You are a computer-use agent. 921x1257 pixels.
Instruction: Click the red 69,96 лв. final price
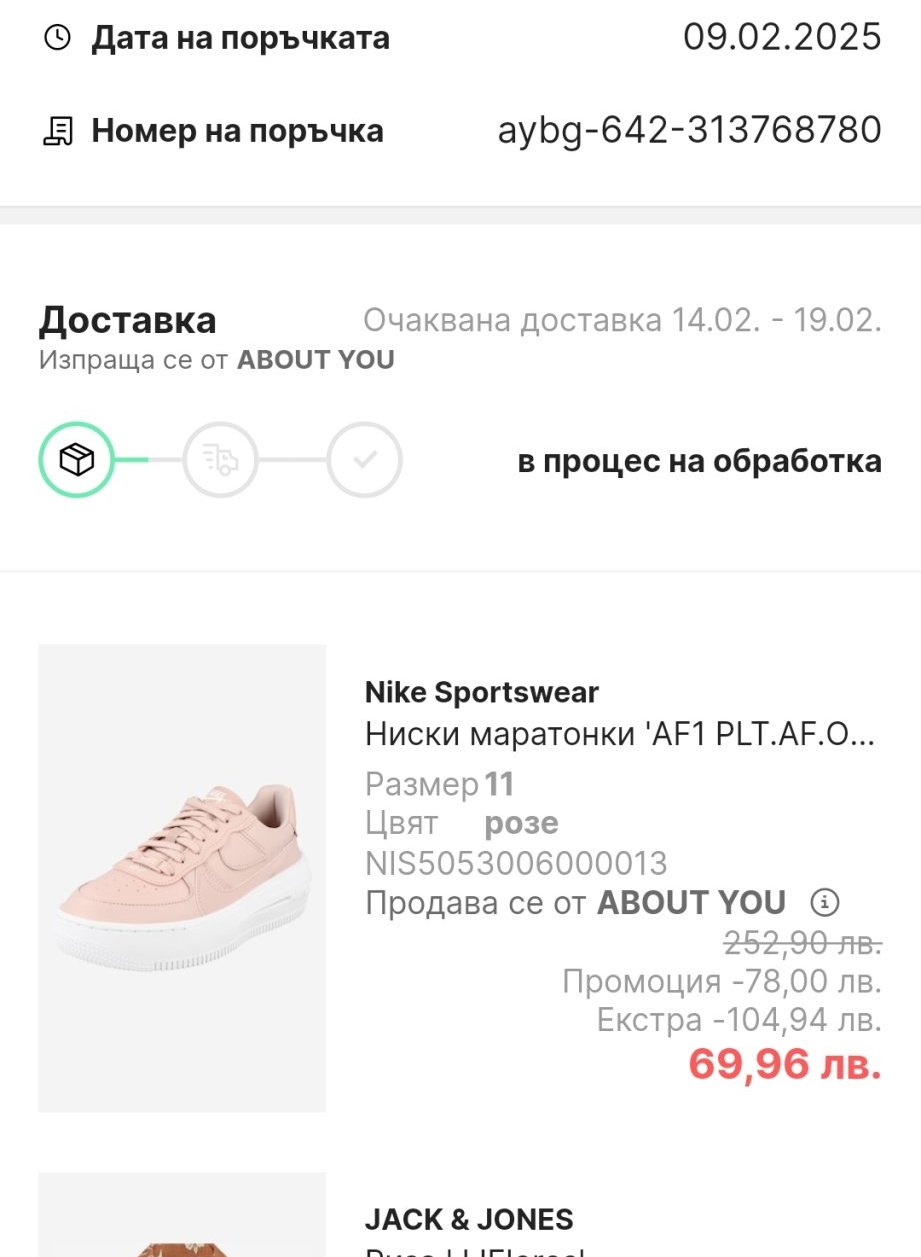pyautogui.click(x=785, y=1064)
